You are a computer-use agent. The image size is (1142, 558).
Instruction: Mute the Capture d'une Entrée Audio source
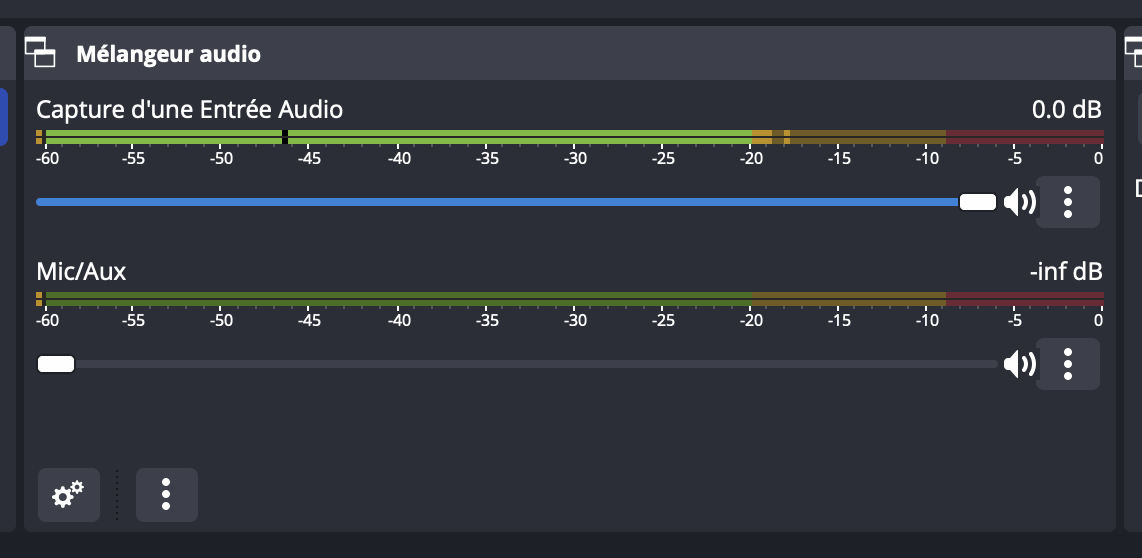1020,202
